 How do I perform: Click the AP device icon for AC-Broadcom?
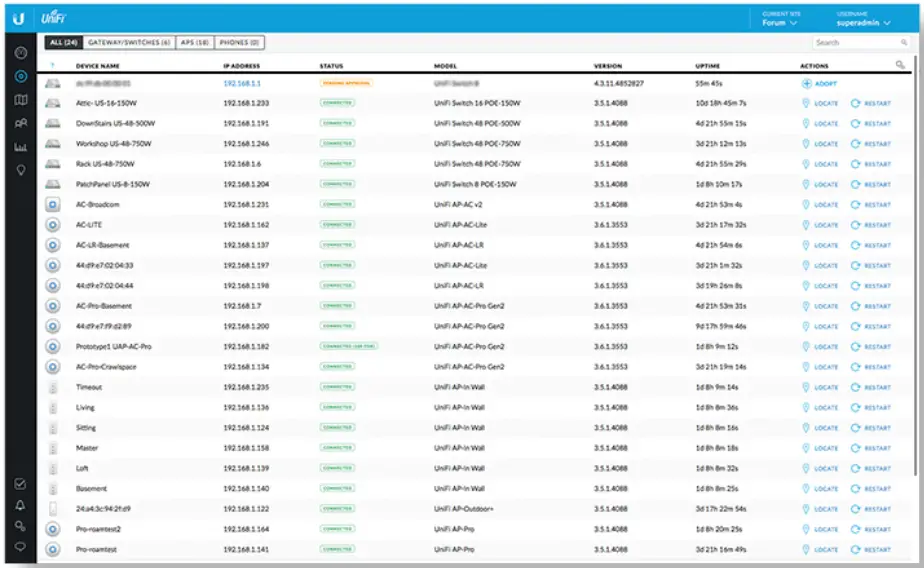(x=52, y=204)
